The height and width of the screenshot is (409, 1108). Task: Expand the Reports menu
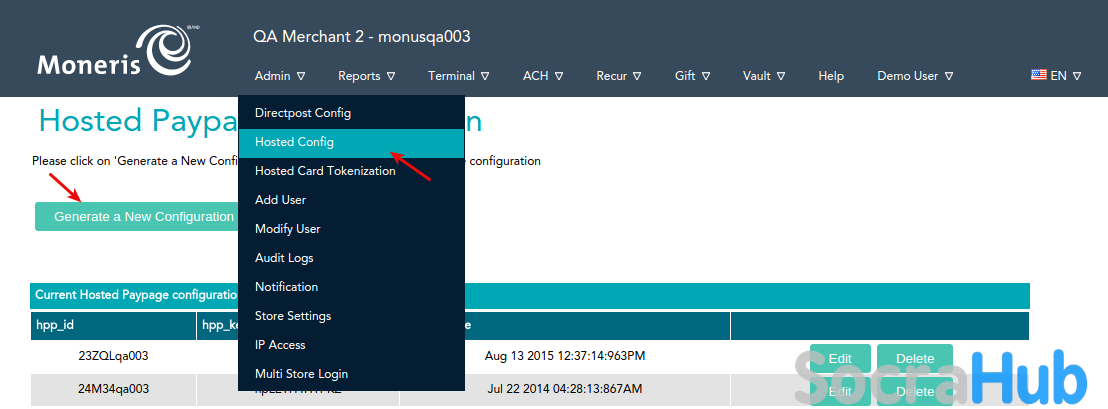point(366,76)
